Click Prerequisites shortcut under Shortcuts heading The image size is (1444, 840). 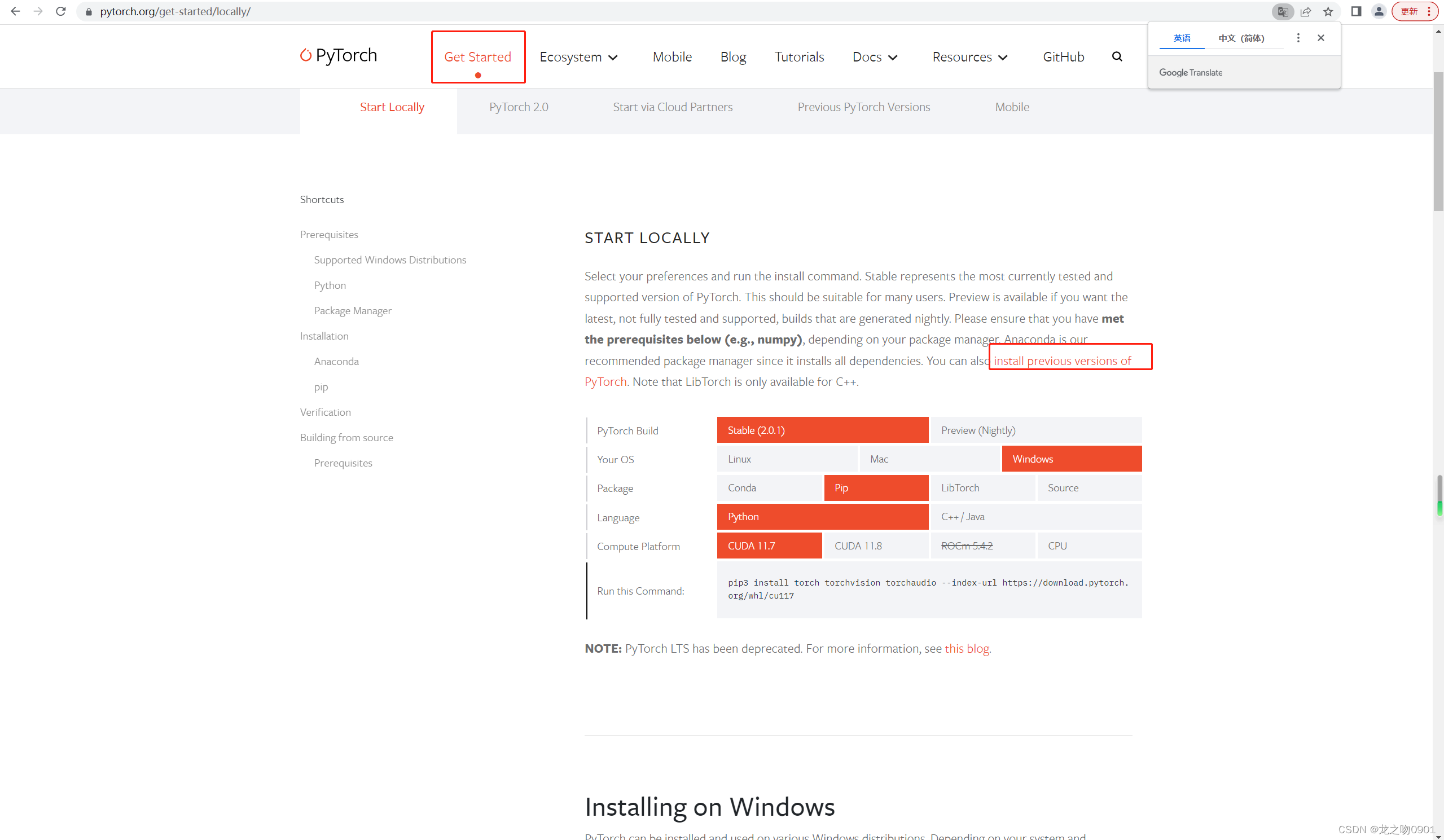point(329,234)
